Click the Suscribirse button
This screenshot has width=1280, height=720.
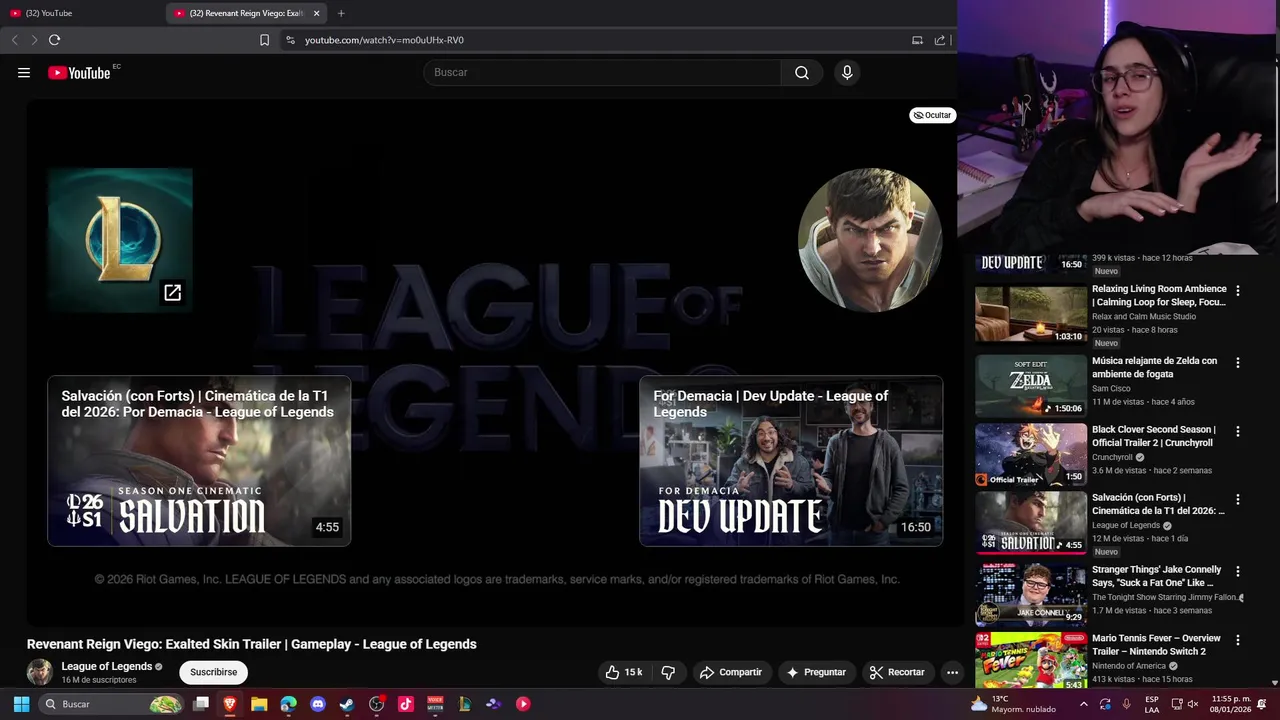click(x=214, y=672)
